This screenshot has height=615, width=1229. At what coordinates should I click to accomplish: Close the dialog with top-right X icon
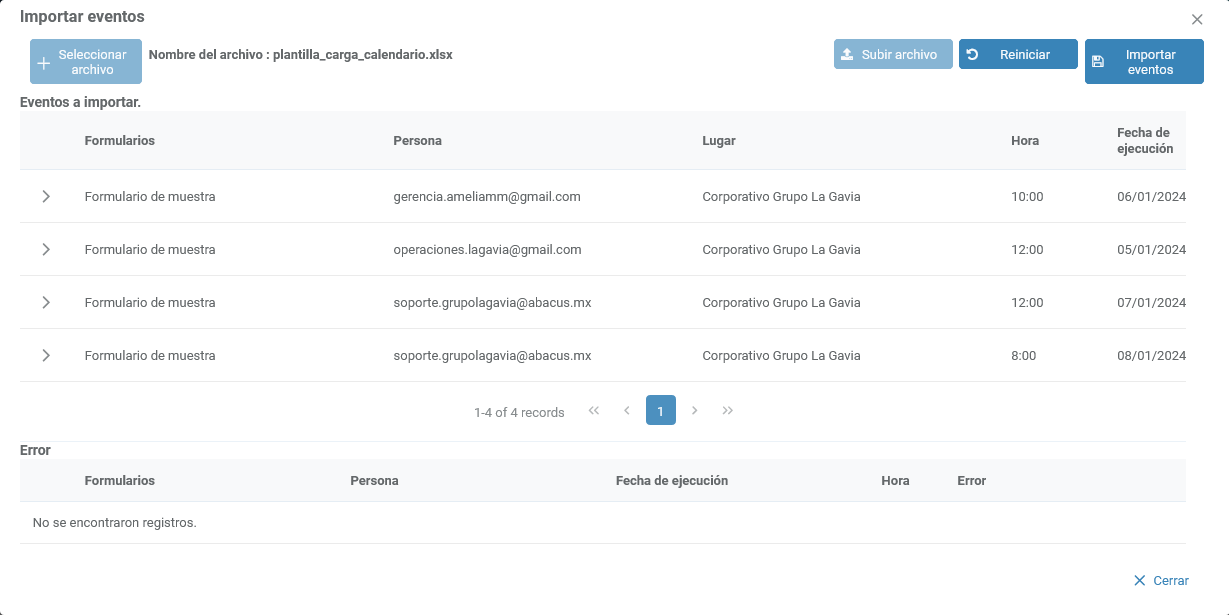[x=1197, y=19]
